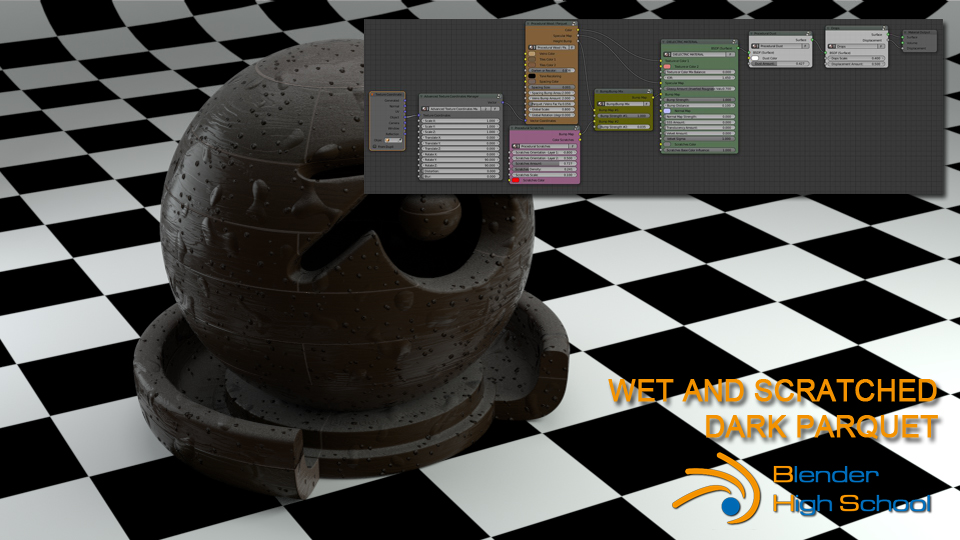Collapse the Material Output node
This screenshot has height=540, width=960.
point(905,32)
